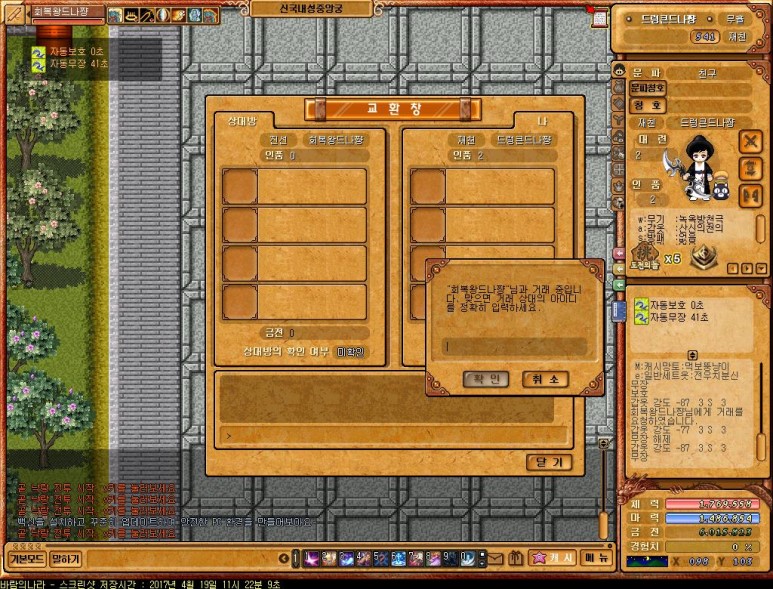Click the gift bag icon in bottom bar
This screenshot has height=589, width=773.
(x=516, y=558)
